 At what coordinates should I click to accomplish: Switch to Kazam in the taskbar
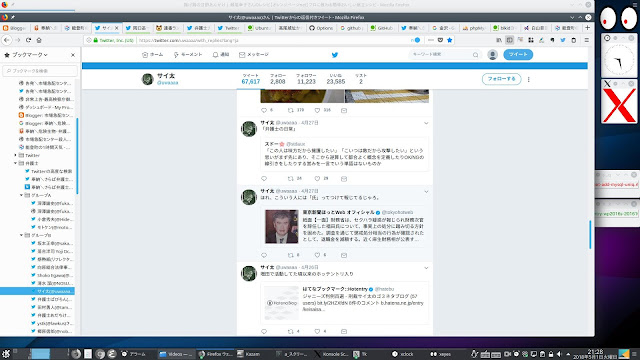point(249,354)
